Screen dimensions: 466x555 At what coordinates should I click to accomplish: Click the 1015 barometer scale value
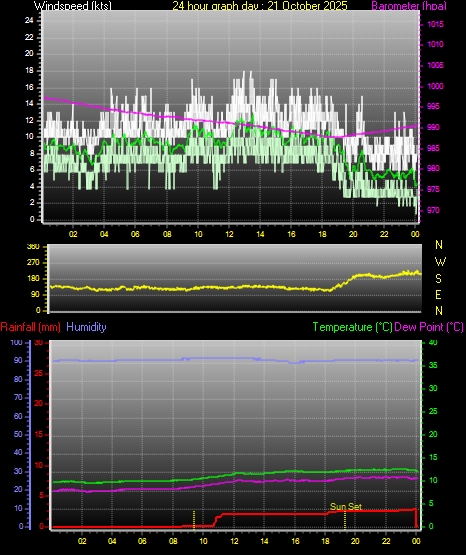pyautogui.click(x=435, y=24)
